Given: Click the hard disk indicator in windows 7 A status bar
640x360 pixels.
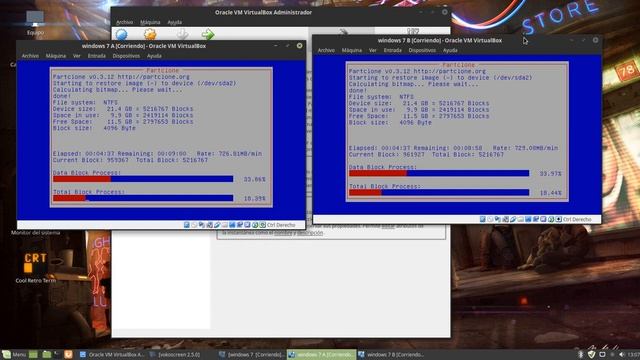Looking at the screenshot, I should [x=187, y=225].
